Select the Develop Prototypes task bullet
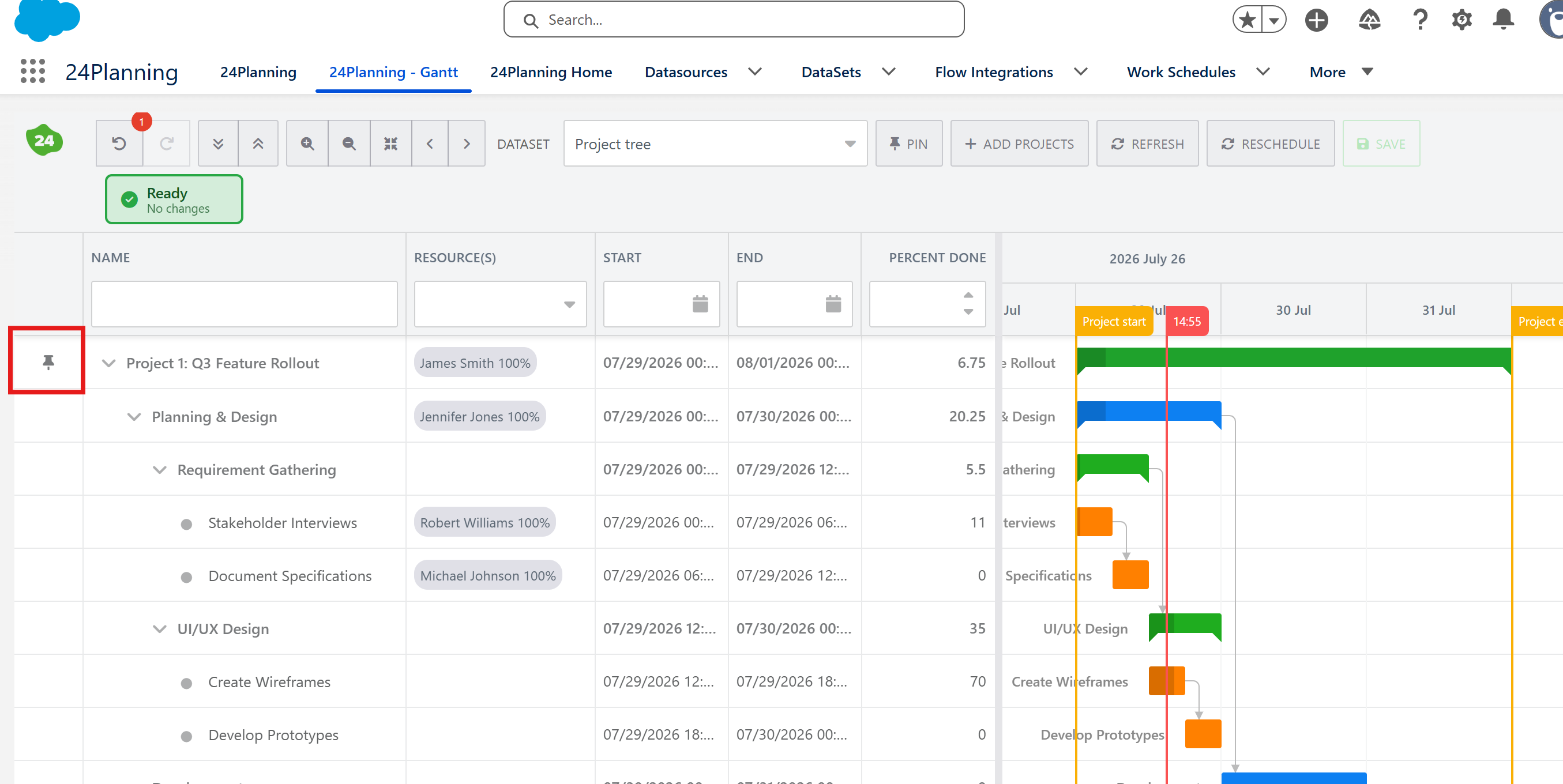Image resolution: width=1563 pixels, height=784 pixels. point(186,736)
